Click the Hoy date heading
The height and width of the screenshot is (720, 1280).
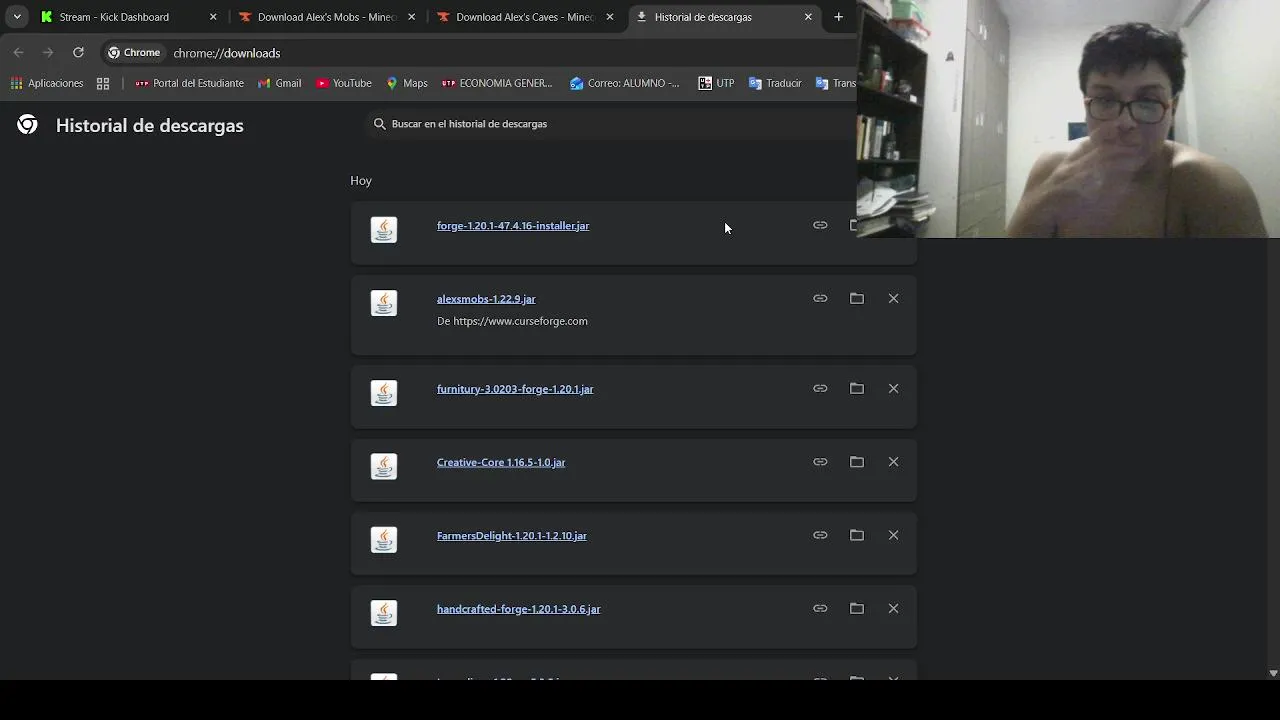pos(361,181)
